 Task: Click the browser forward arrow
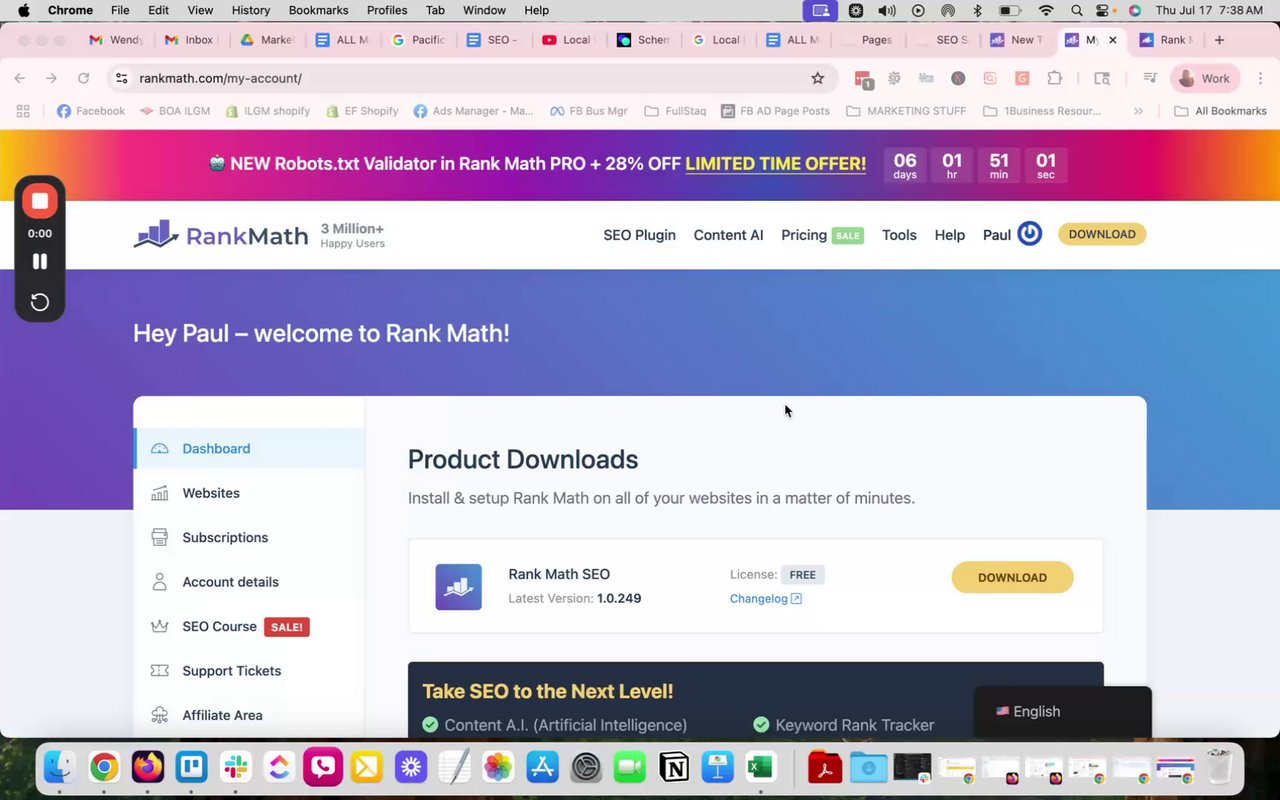coord(51,78)
